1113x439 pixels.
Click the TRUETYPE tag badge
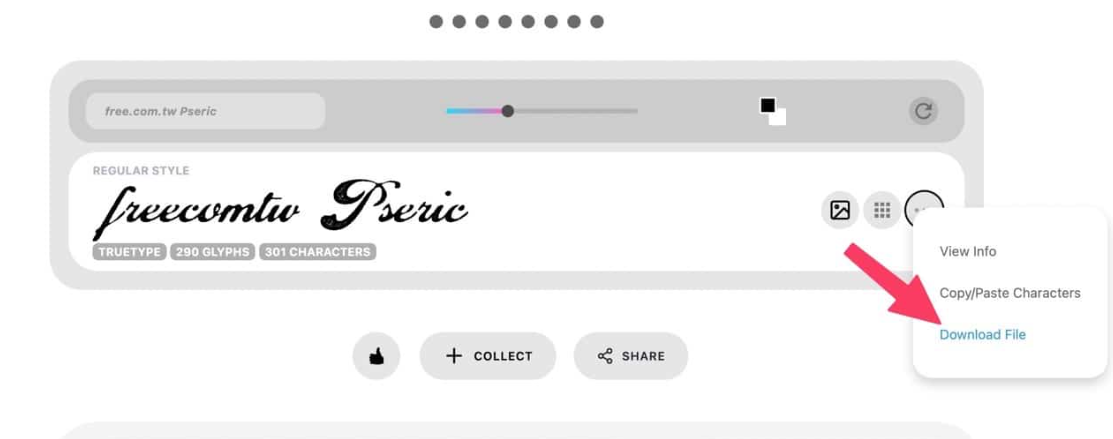pyautogui.click(x=129, y=251)
